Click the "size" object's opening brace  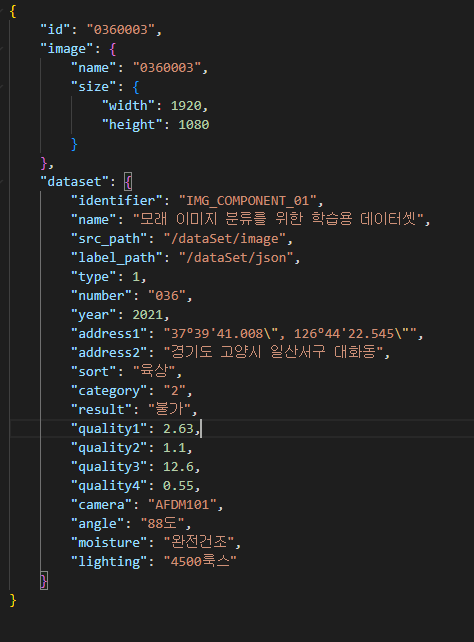click(x=136, y=87)
